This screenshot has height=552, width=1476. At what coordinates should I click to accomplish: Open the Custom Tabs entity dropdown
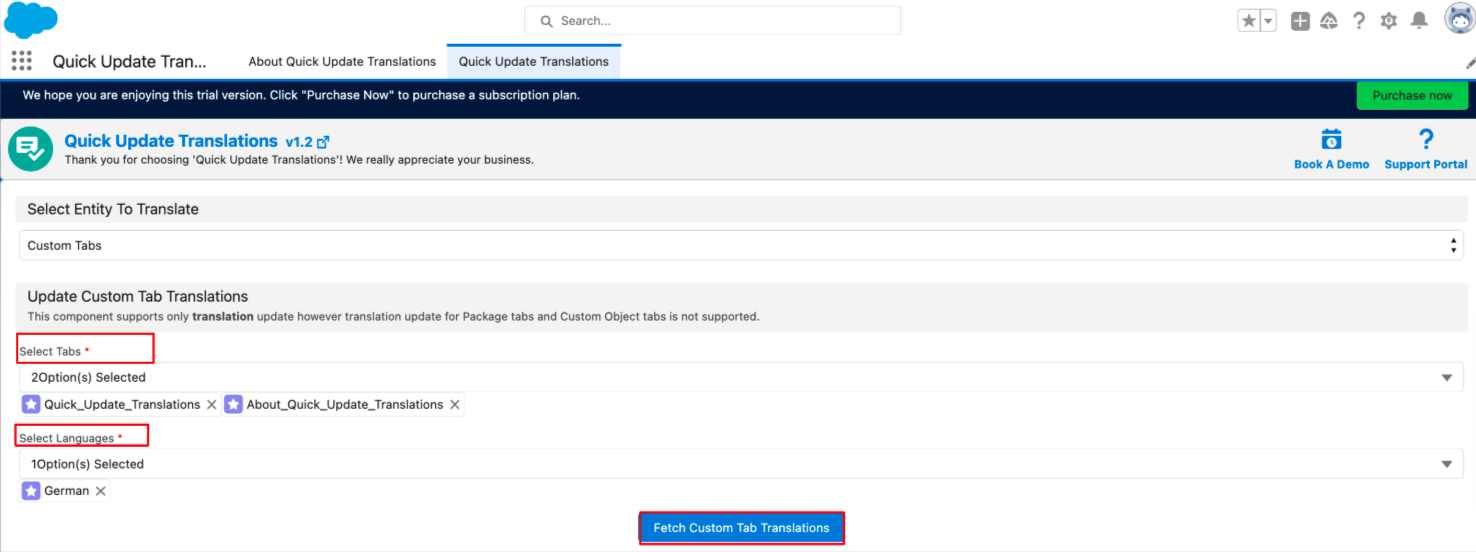coord(741,245)
